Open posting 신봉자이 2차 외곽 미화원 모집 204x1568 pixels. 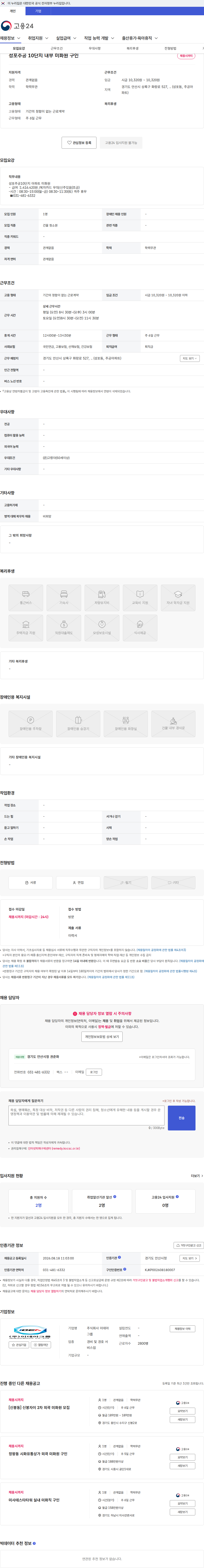tap(39, 1407)
